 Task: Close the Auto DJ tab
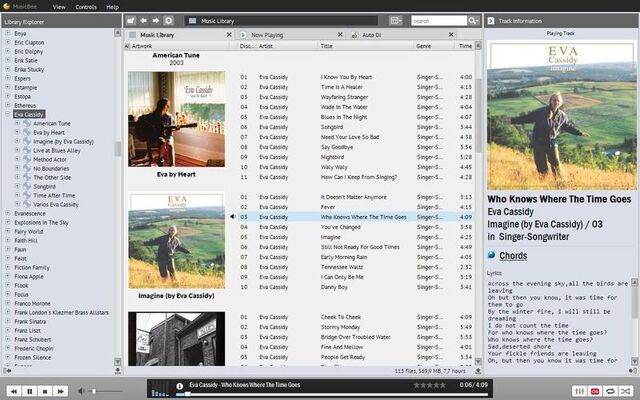(x=451, y=35)
